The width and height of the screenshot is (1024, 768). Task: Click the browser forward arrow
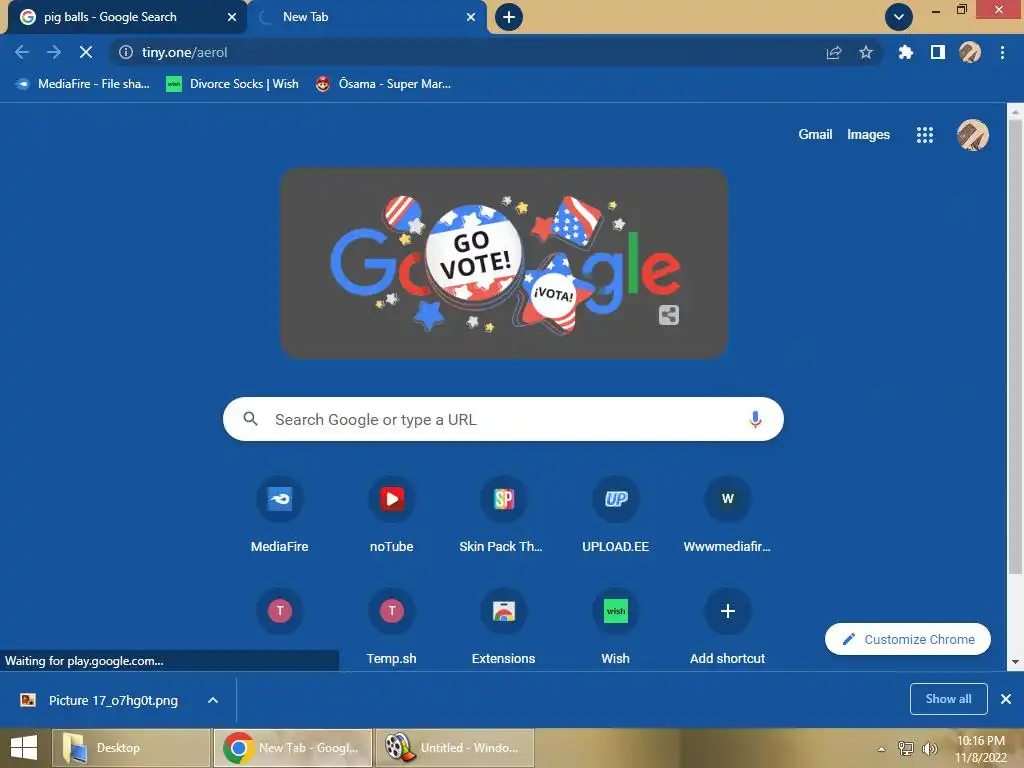pos(54,52)
